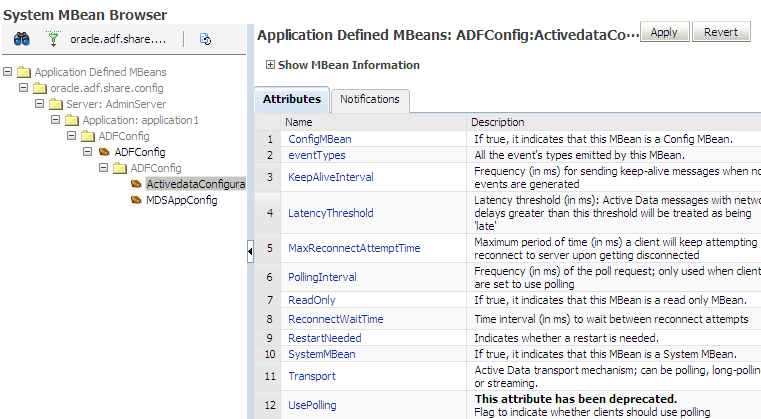Select the Application Defined MBeans root item

(100, 72)
